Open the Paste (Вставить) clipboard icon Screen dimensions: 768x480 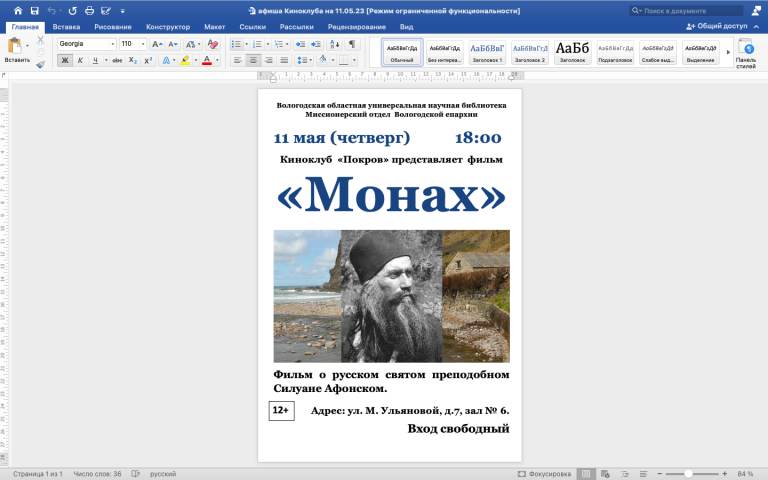click(x=15, y=46)
